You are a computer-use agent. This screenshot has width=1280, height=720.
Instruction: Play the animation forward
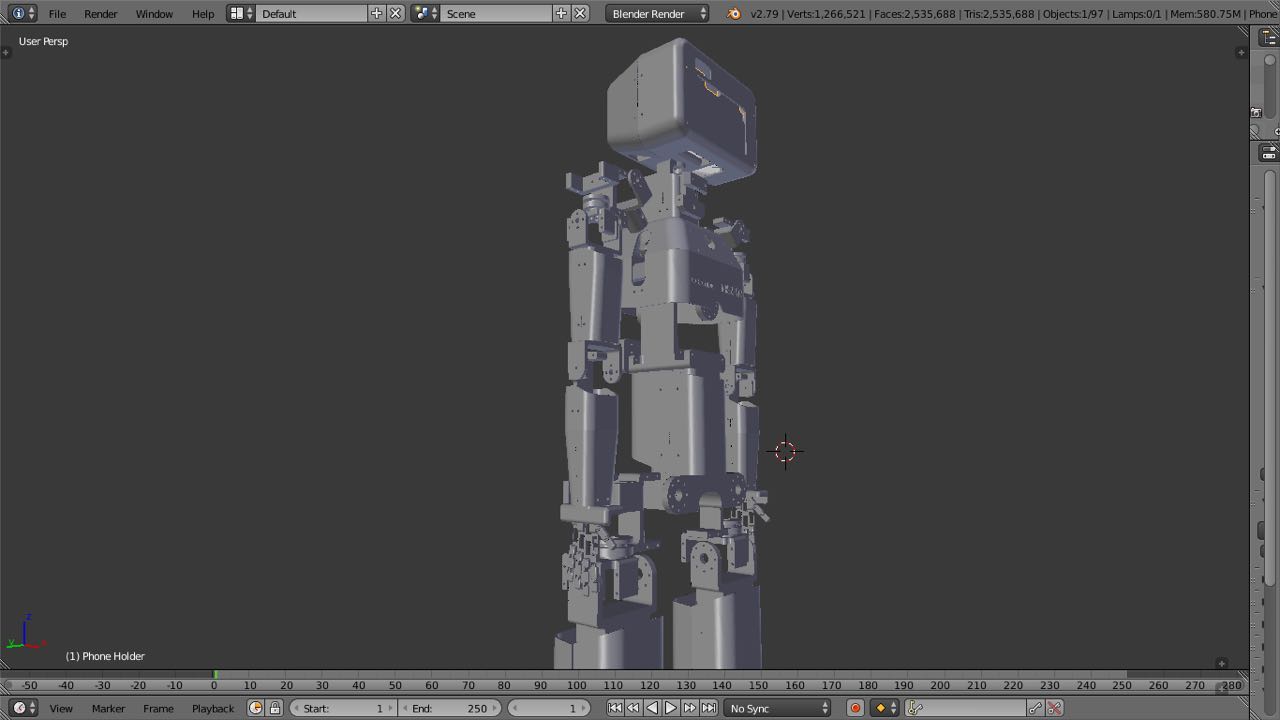click(x=671, y=708)
